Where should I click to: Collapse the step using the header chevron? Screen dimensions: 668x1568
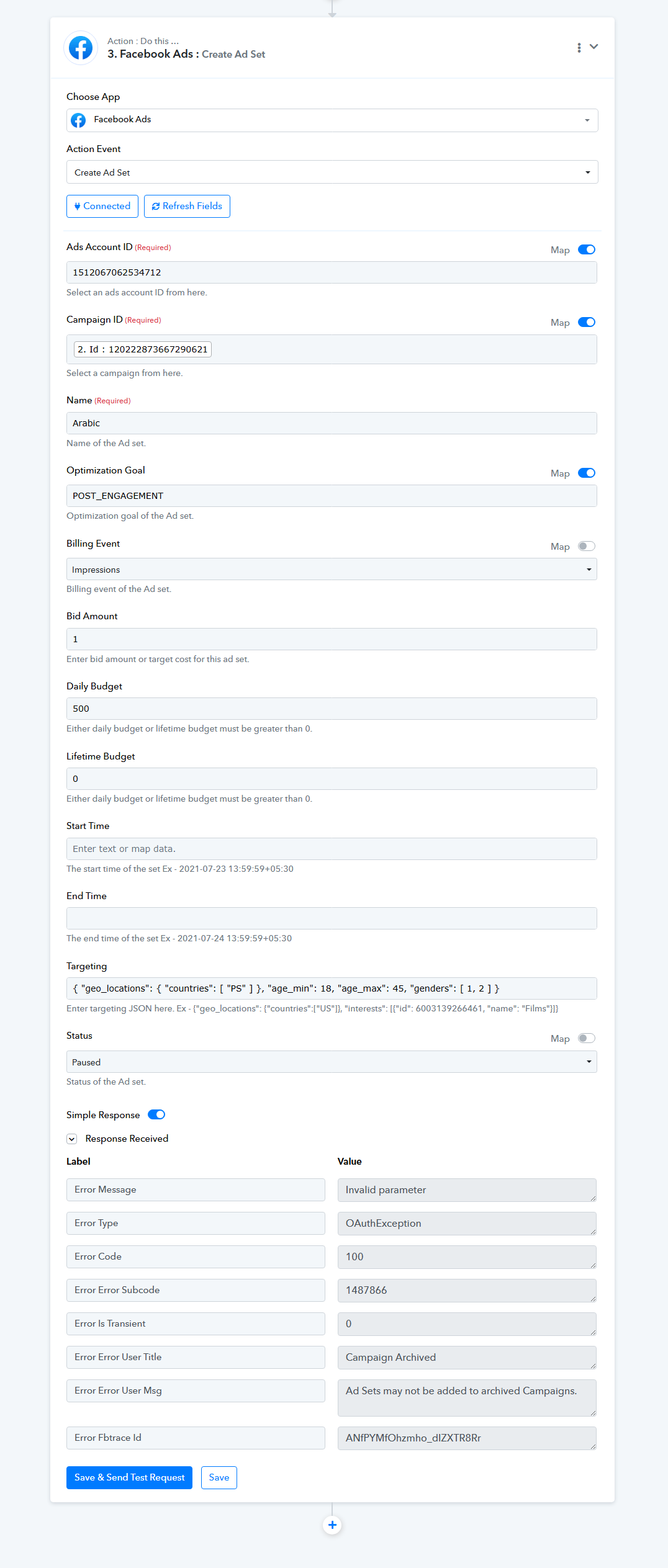click(x=594, y=47)
